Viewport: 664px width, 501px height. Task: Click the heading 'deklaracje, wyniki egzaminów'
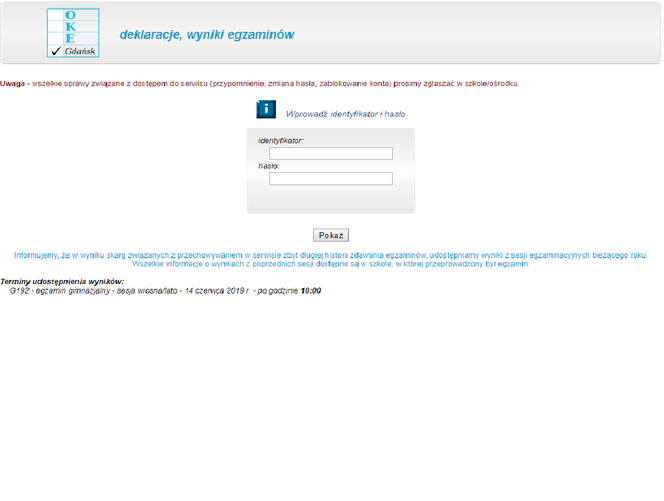[x=207, y=35]
